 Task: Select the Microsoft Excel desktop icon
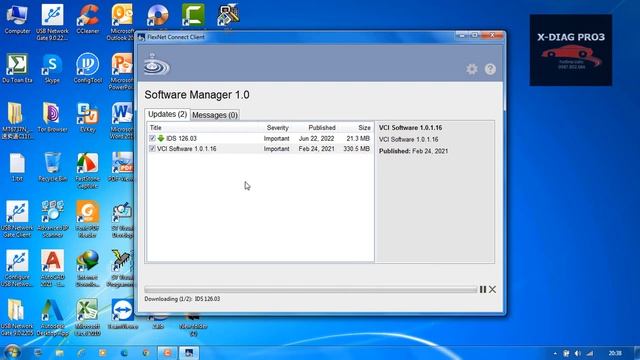[x=88, y=317]
